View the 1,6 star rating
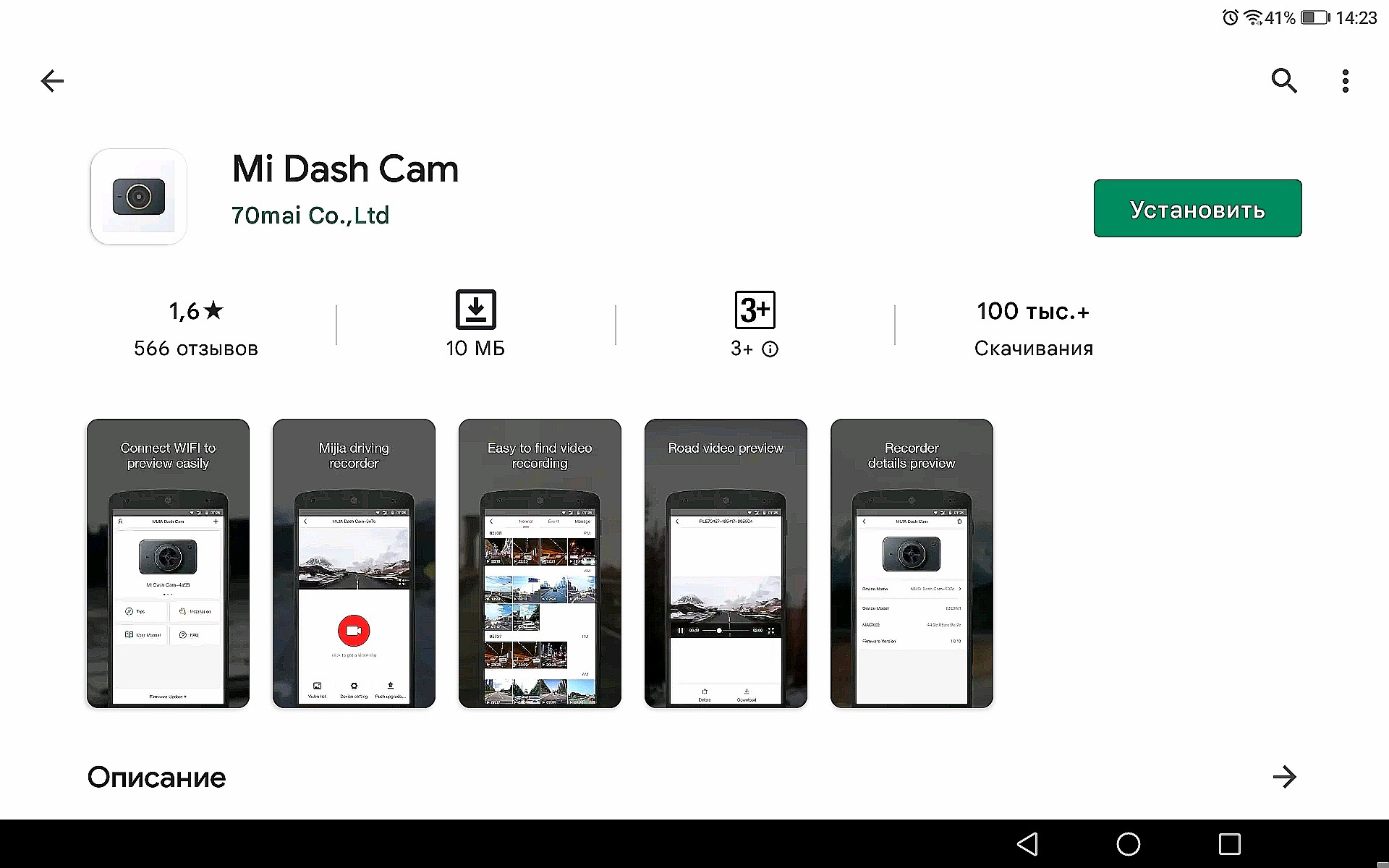 [196, 311]
